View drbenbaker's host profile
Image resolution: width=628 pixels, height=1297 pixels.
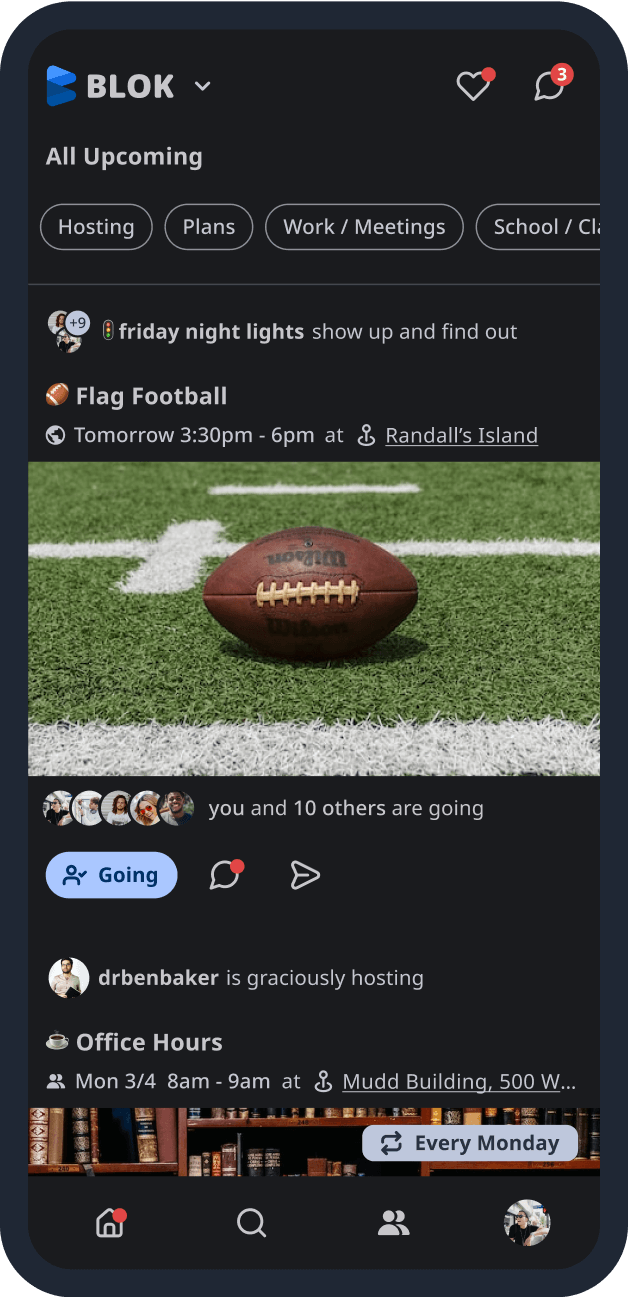pyautogui.click(x=158, y=977)
